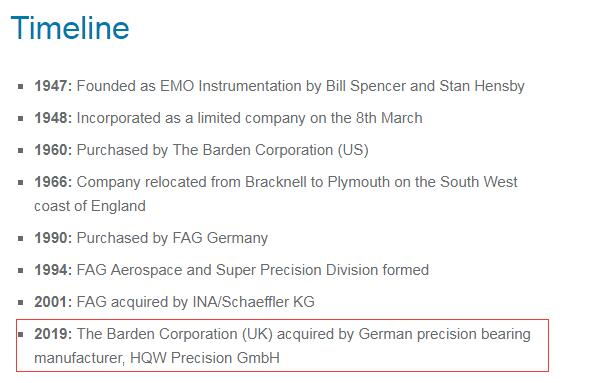Click the 'manufacturer, HQW Precision GmbH' line
606x383 pixels.
tap(157, 358)
